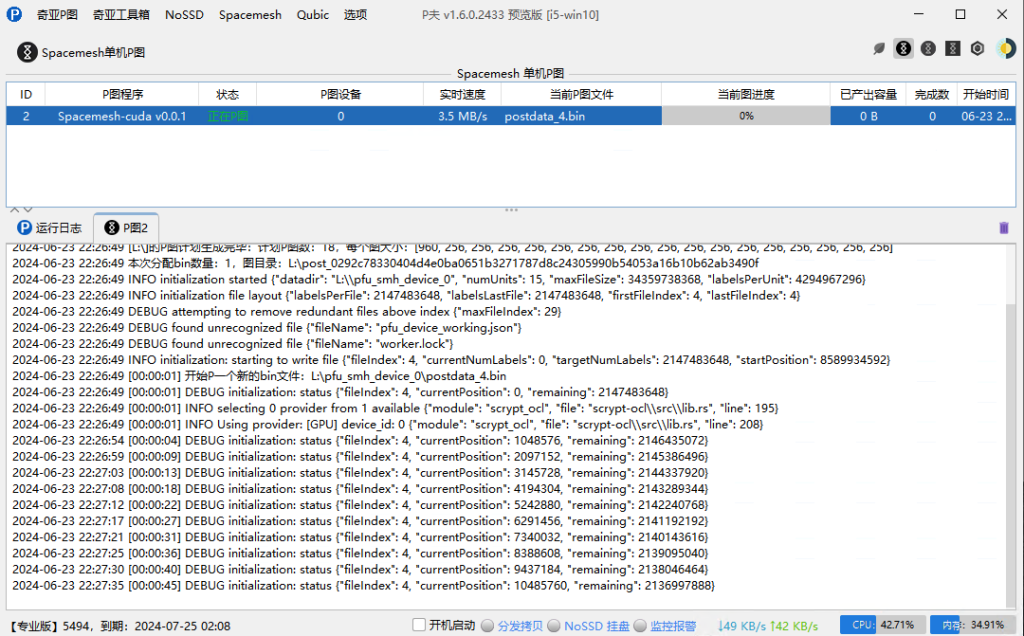Collapse the panel using the splitter arrows
Image resolution: width=1024 pixels, height=636 pixels.
click(x=16, y=210)
